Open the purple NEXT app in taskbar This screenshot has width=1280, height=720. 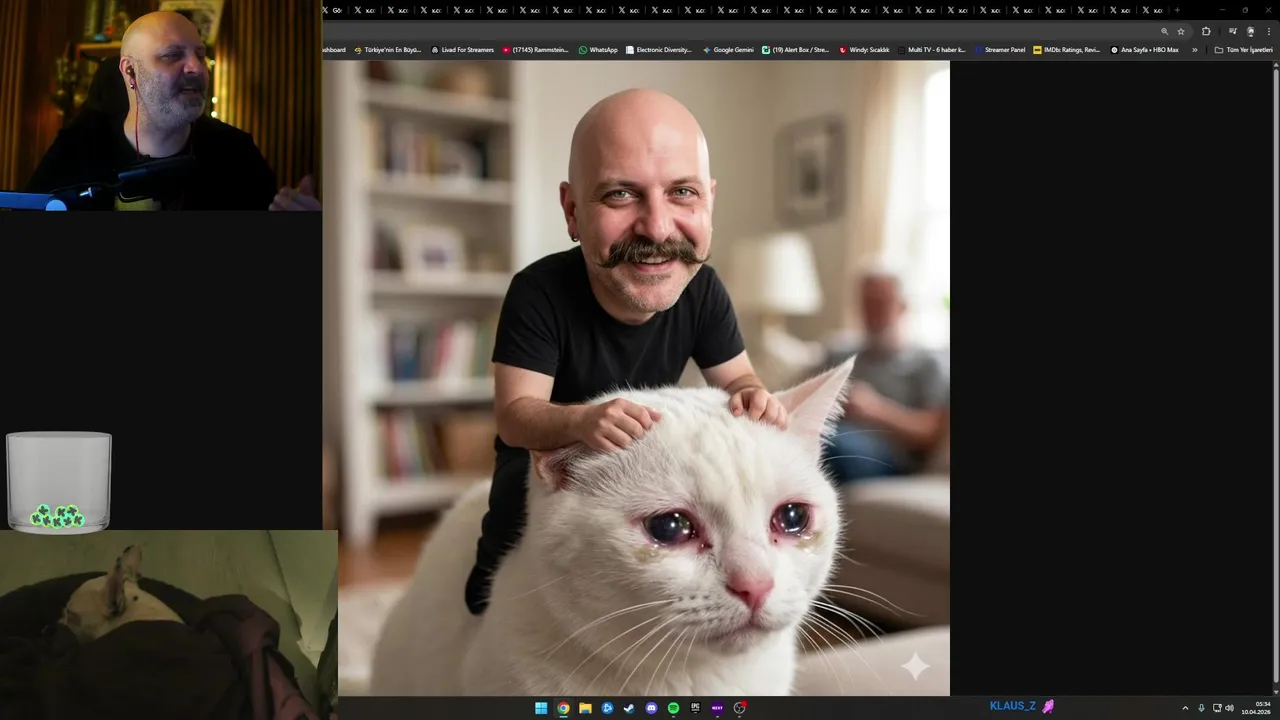point(717,708)
